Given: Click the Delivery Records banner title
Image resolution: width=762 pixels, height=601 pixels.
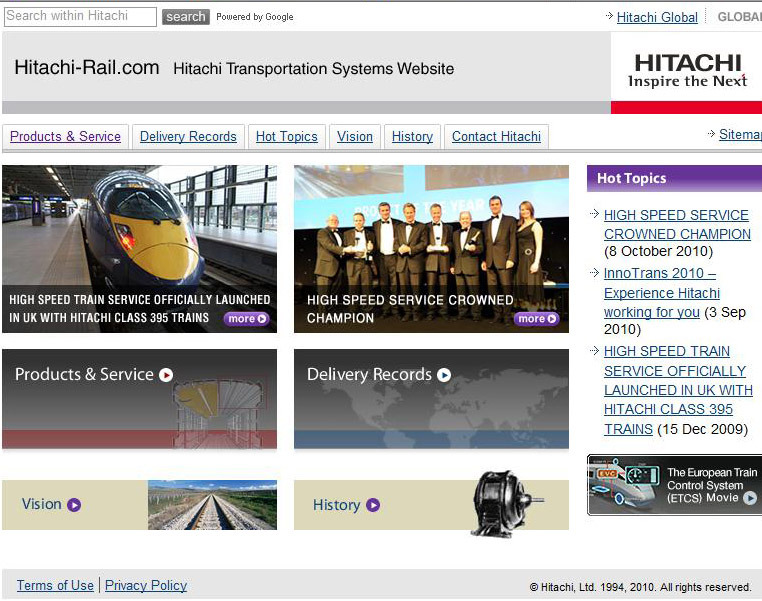Looking at the screenshot, I should click(369, 375).
